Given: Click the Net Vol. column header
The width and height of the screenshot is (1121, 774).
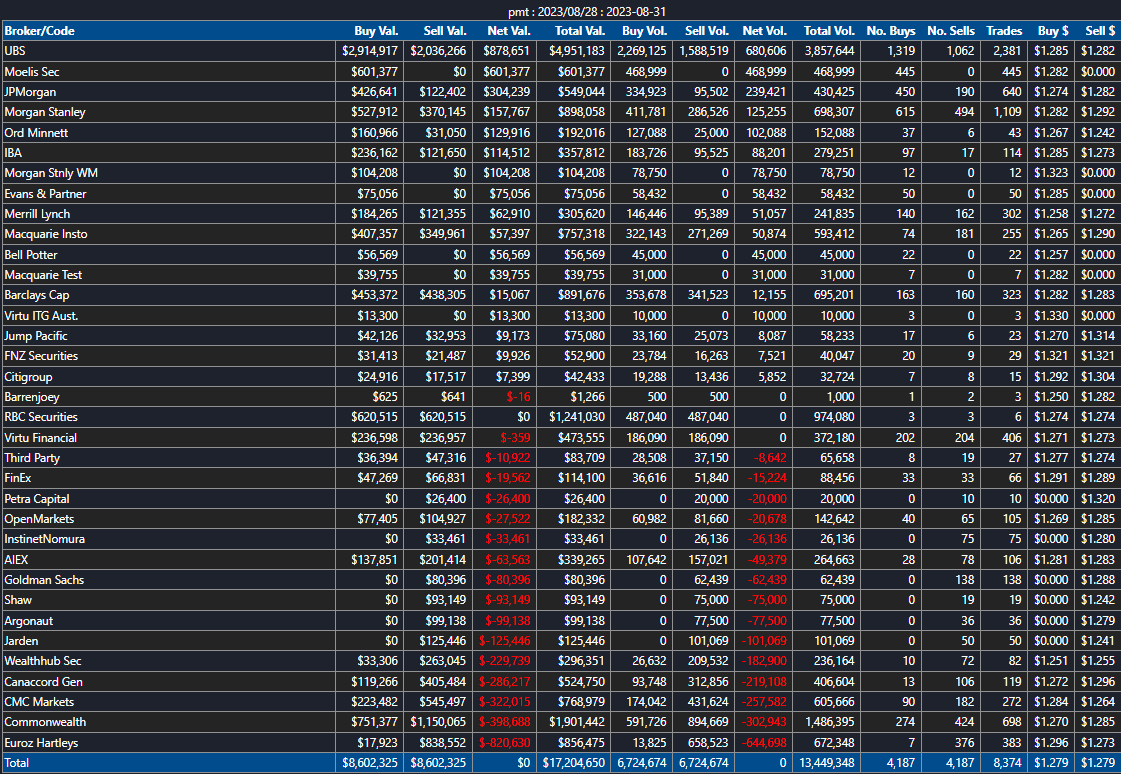Looking at the screenshot, I should [764, 31].
